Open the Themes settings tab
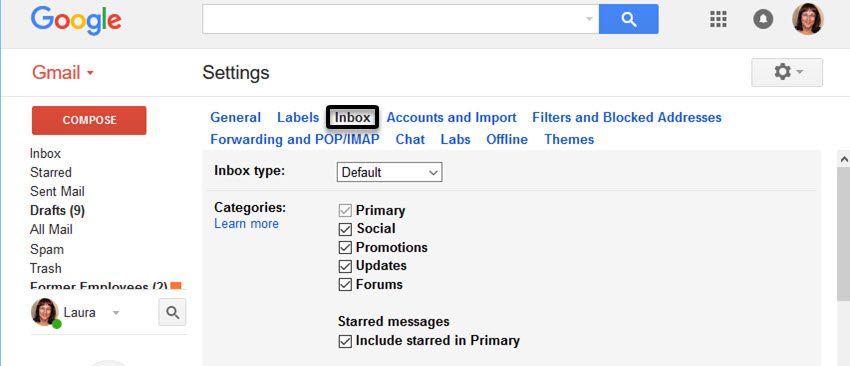The image size is (850, 366). coord(569,139)
